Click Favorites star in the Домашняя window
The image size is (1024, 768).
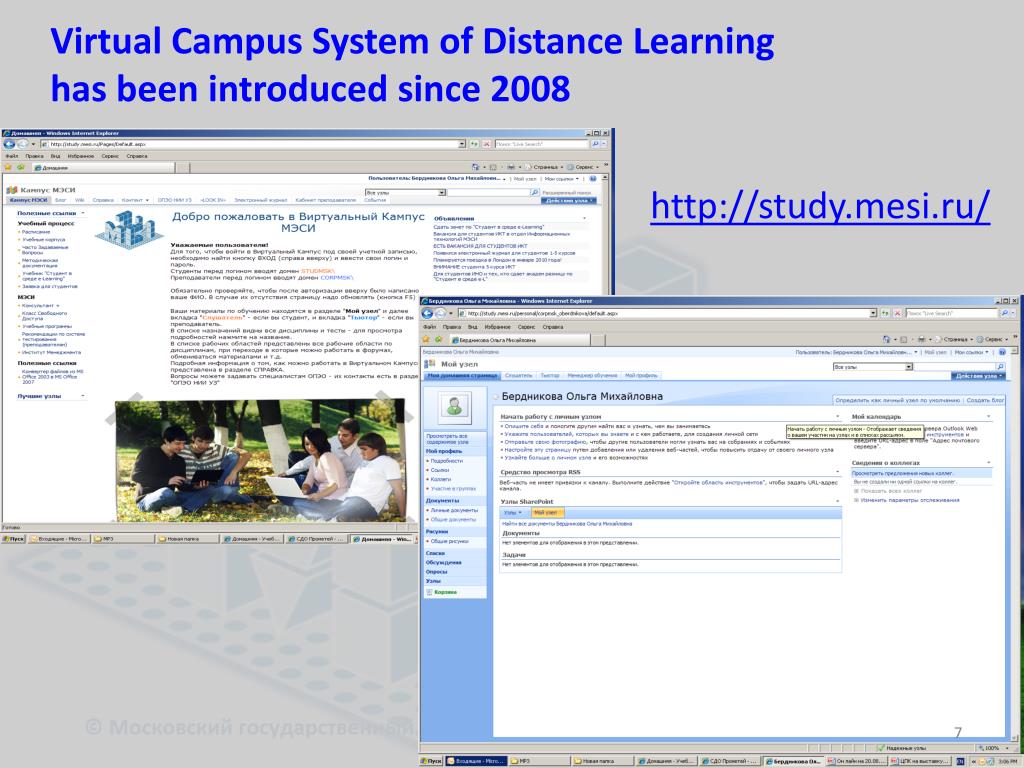pyautogui.click(x=8, y=167)
